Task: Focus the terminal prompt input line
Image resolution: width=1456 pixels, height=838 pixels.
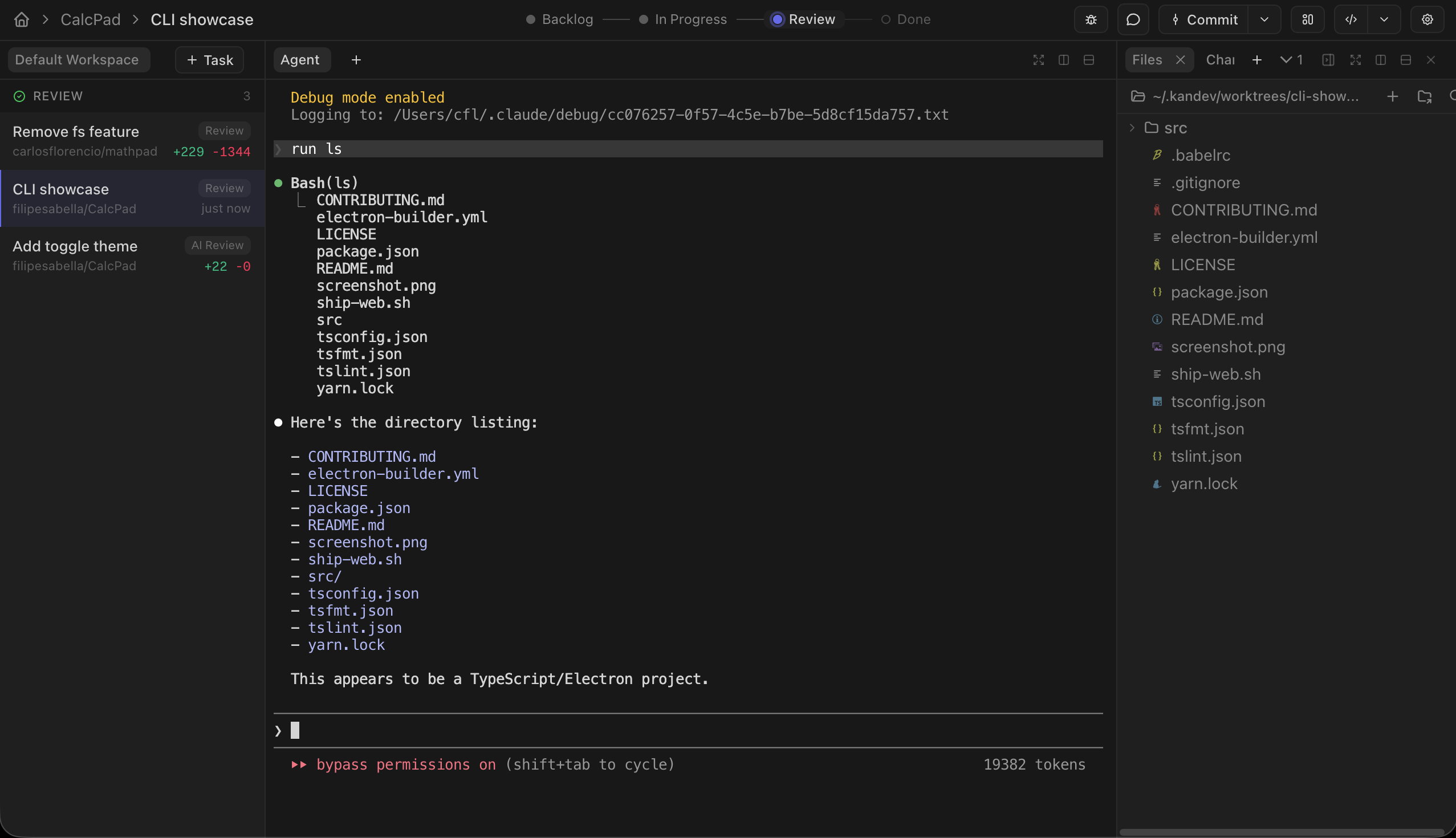Action: pos(688,730)
